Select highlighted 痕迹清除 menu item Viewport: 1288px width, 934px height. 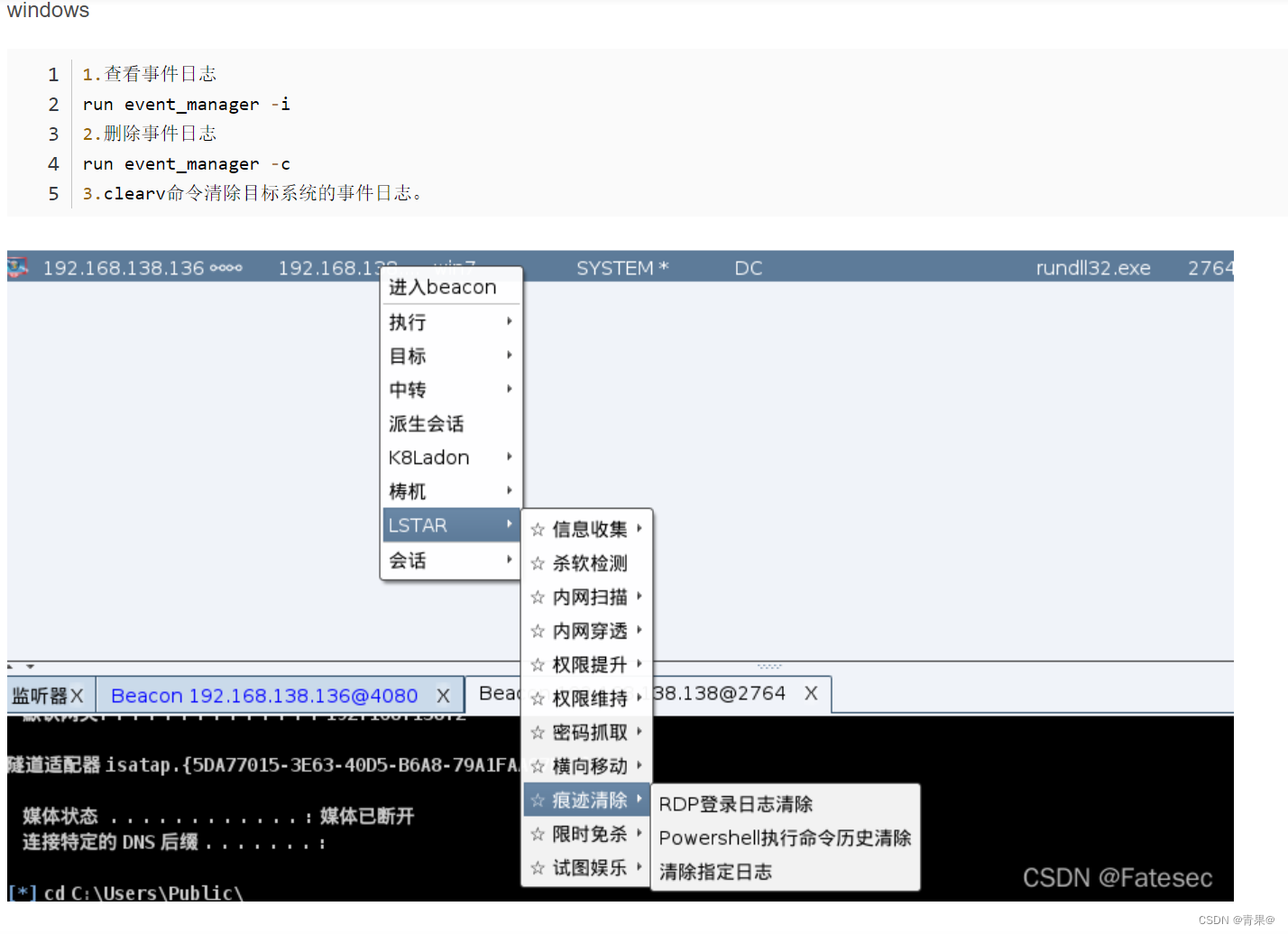587,800
